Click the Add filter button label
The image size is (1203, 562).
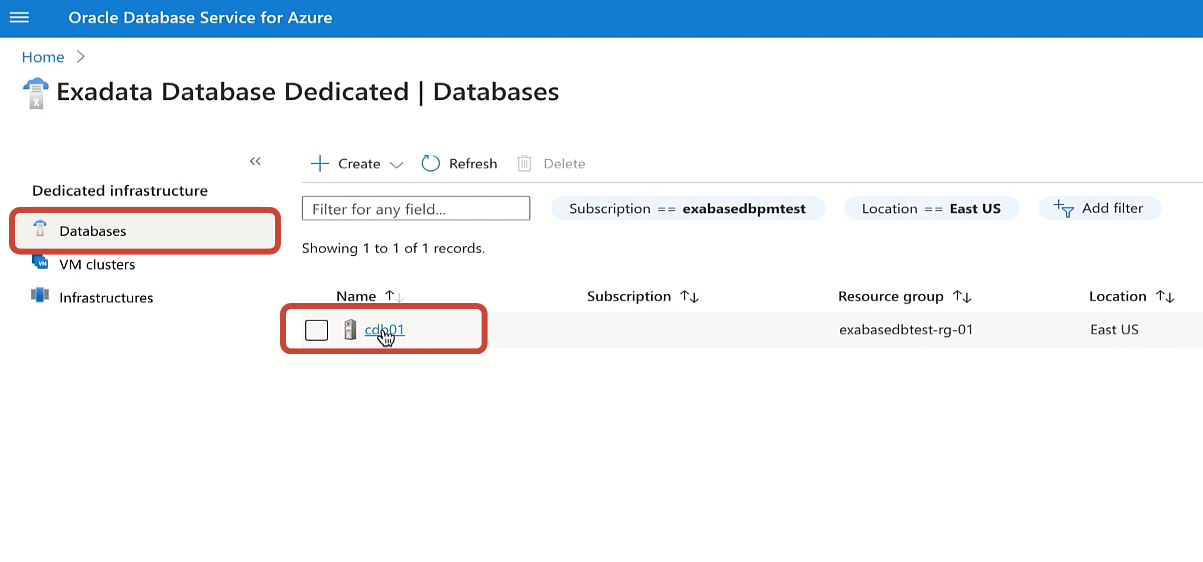click(x=1112, y=208)
